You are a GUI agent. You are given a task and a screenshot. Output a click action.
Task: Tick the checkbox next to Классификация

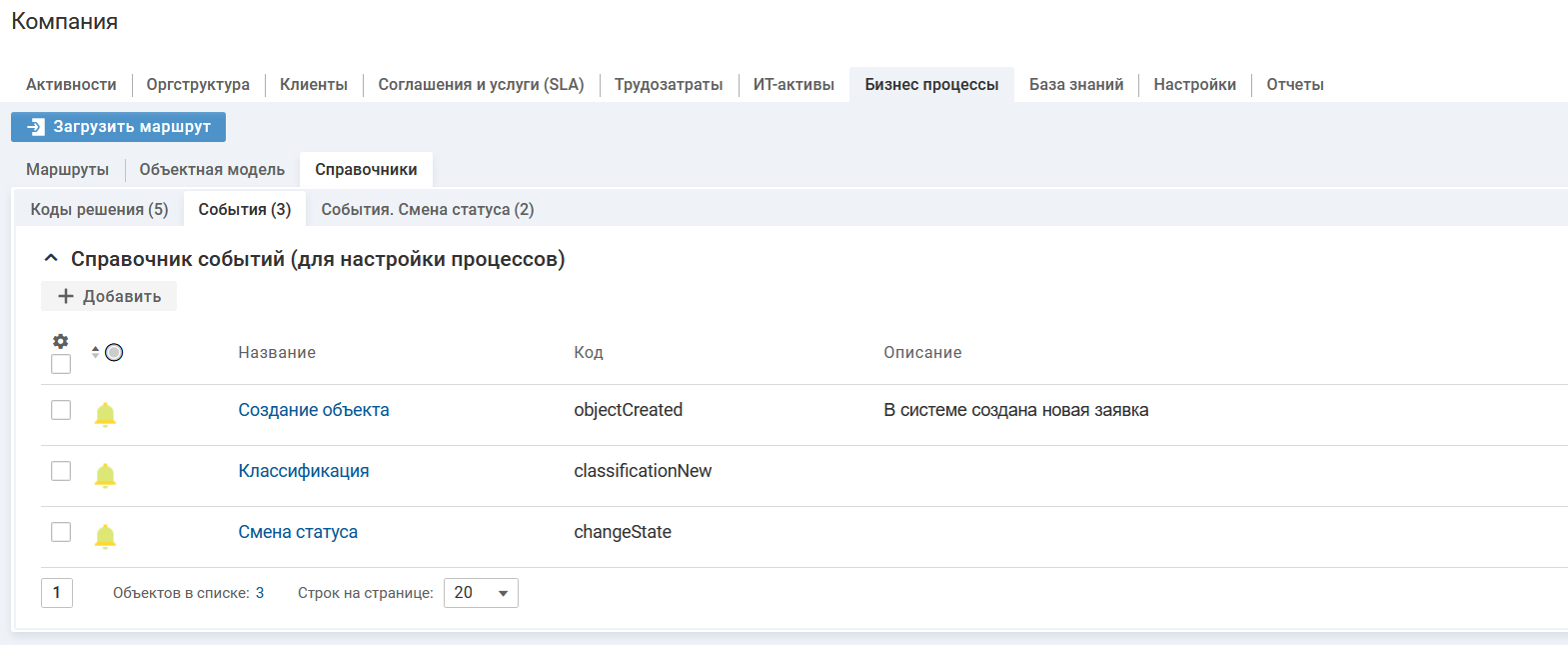click(61, 471)
